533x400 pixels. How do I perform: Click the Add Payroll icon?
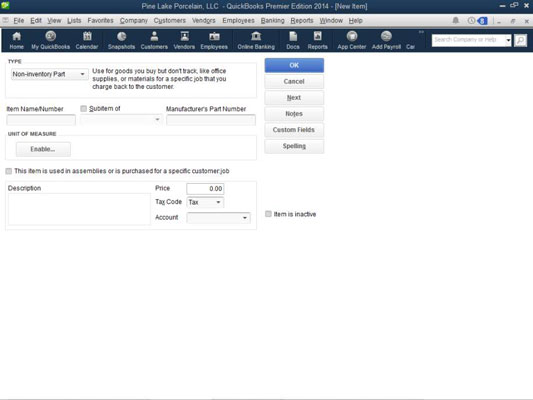(386, 40)
